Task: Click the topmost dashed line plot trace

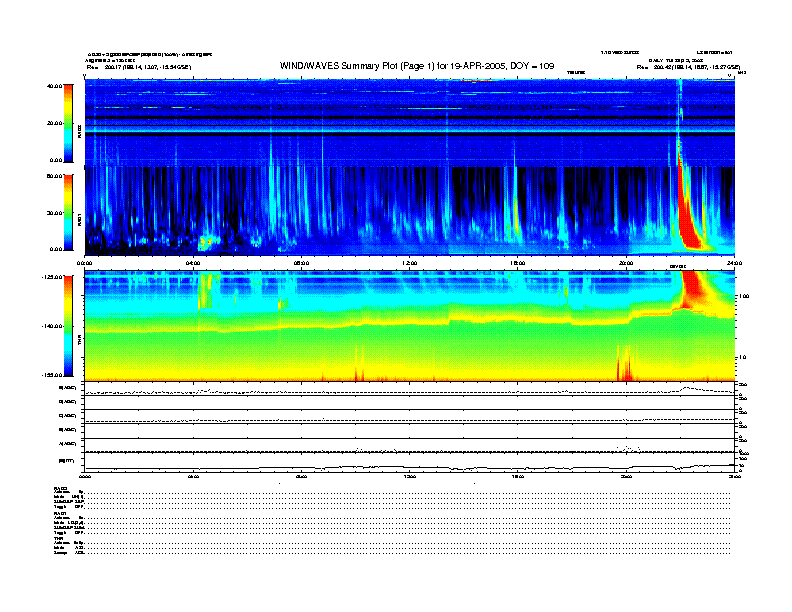Action: click(x=410, y=391)
